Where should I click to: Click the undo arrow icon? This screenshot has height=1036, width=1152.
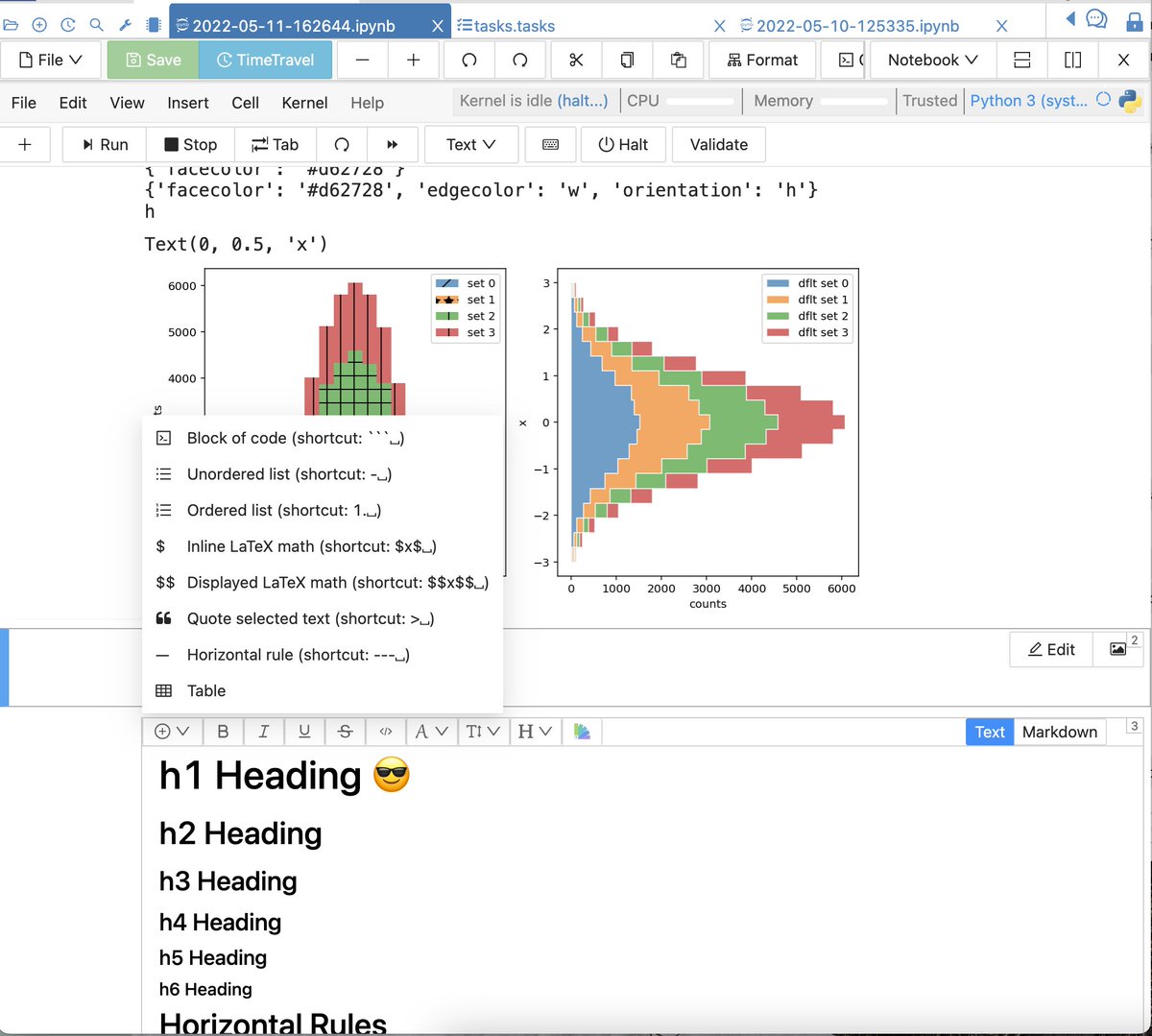tap(469, 60)
